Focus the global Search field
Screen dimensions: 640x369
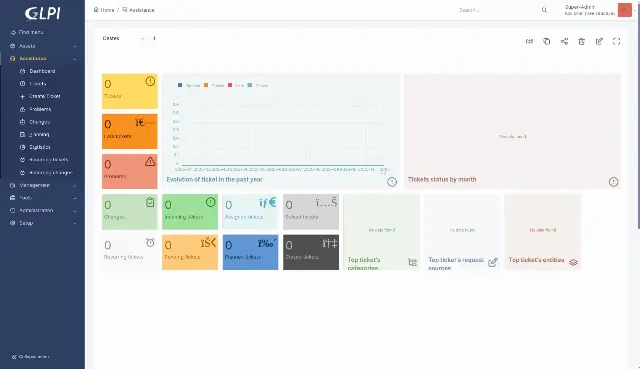[x=498, y=10]
